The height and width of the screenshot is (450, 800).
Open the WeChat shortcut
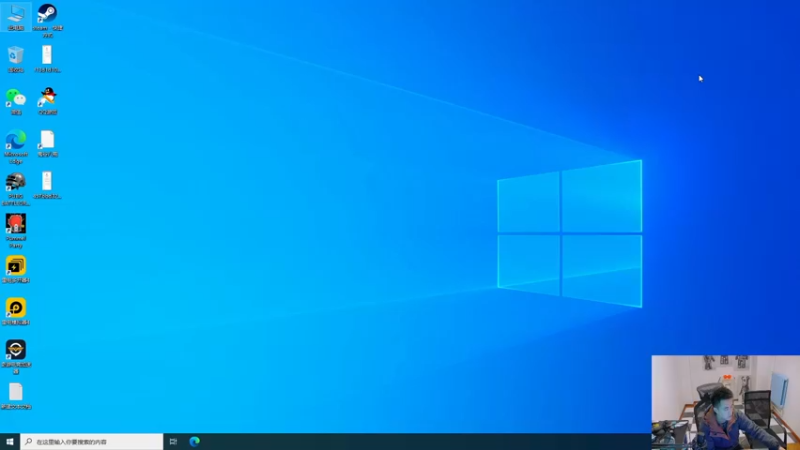tap(16, 101)
